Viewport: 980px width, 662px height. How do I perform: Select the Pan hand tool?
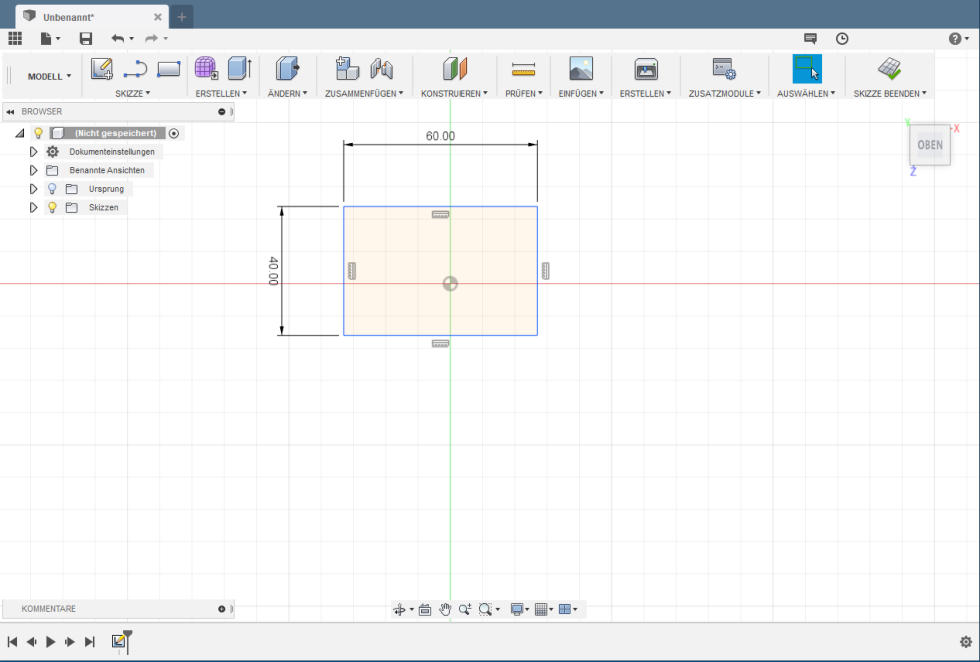click(x=444, y=609)
